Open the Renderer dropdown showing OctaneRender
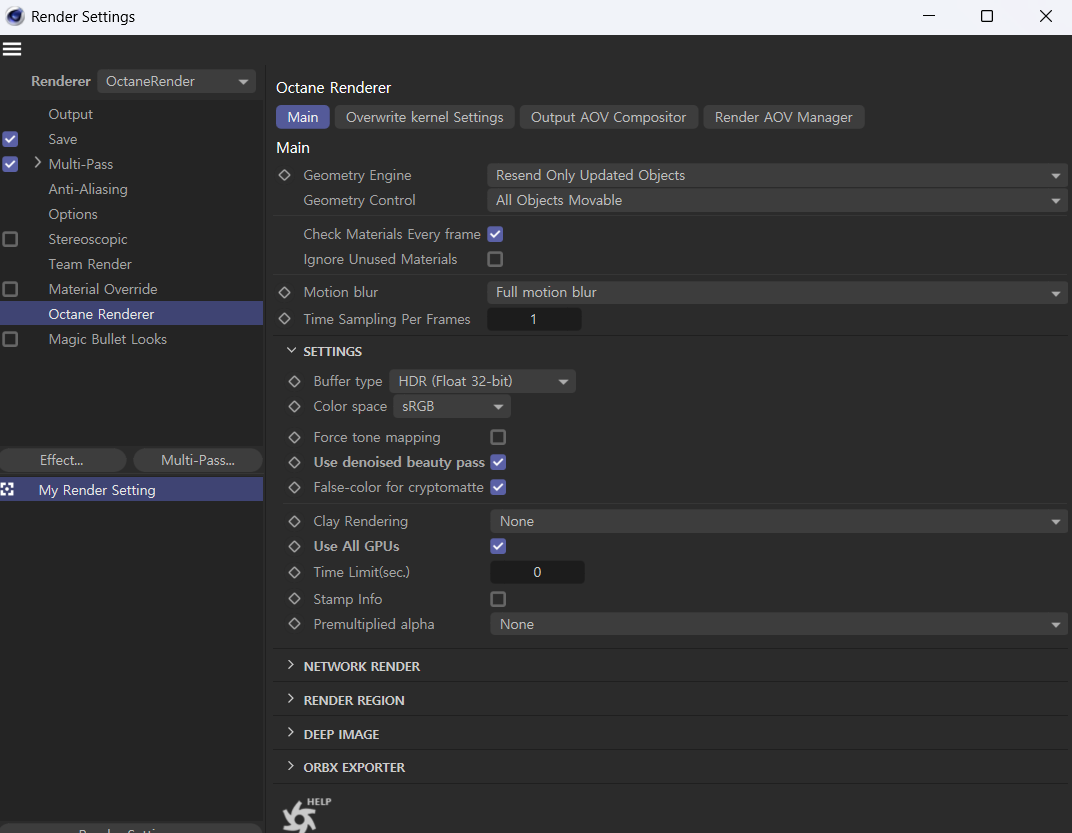This screenshot has width=1072, height=833. pos(176,81)
